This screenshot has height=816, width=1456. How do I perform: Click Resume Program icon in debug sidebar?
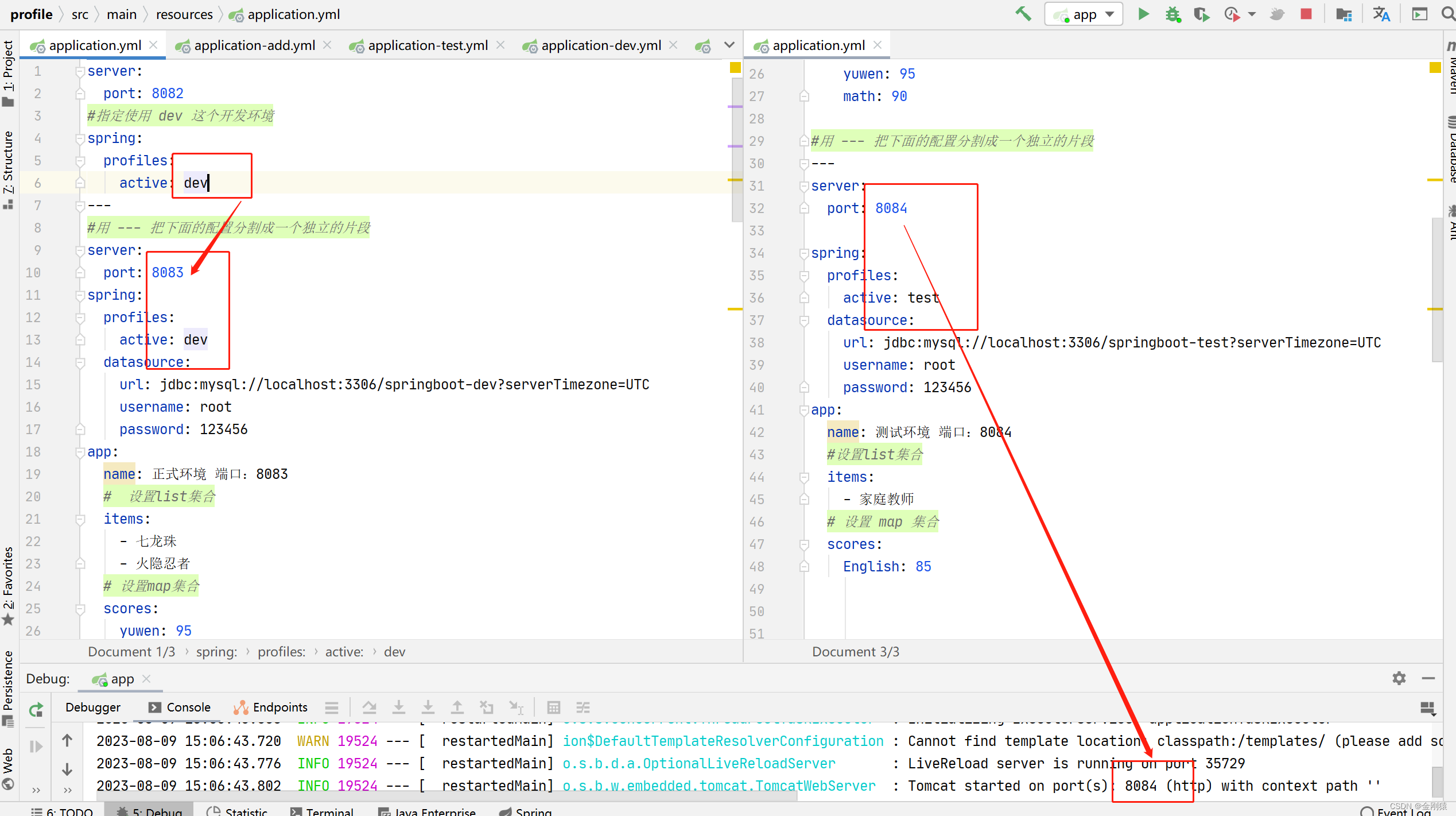pos(36,747)
